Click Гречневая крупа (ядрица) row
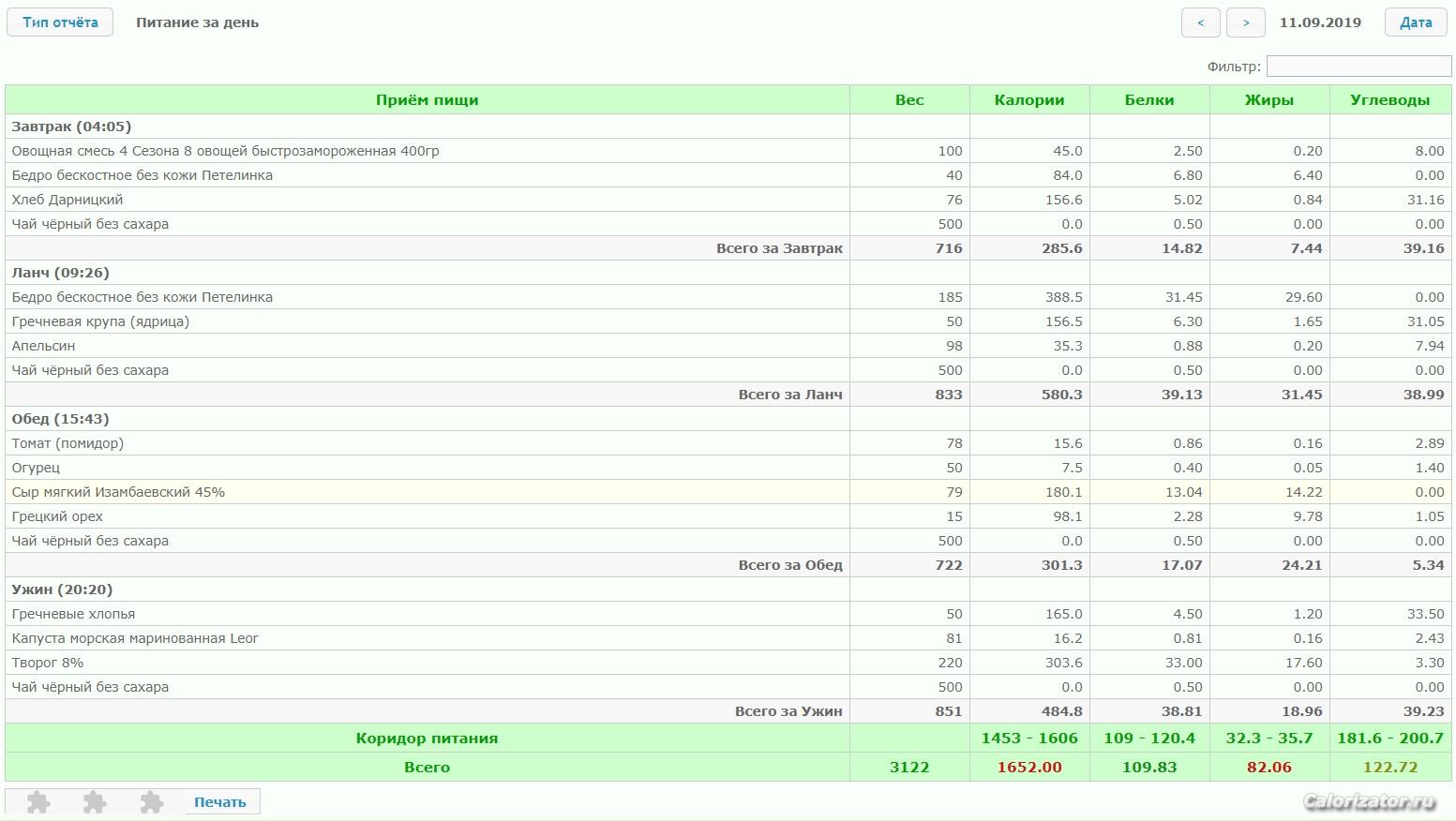1456x821 pixels. tap(728, 321)
